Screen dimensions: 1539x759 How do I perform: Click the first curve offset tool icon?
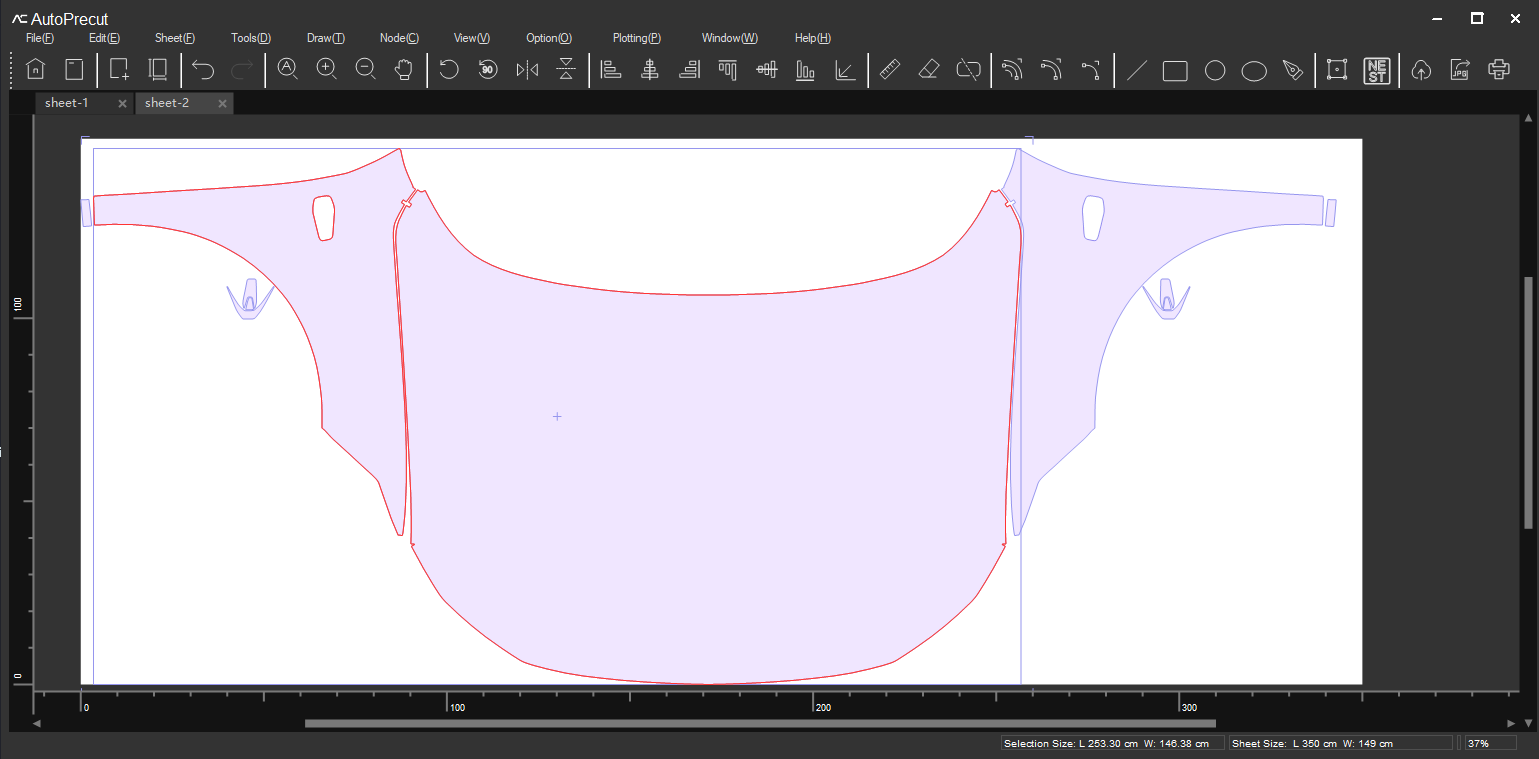point(1013,69)
